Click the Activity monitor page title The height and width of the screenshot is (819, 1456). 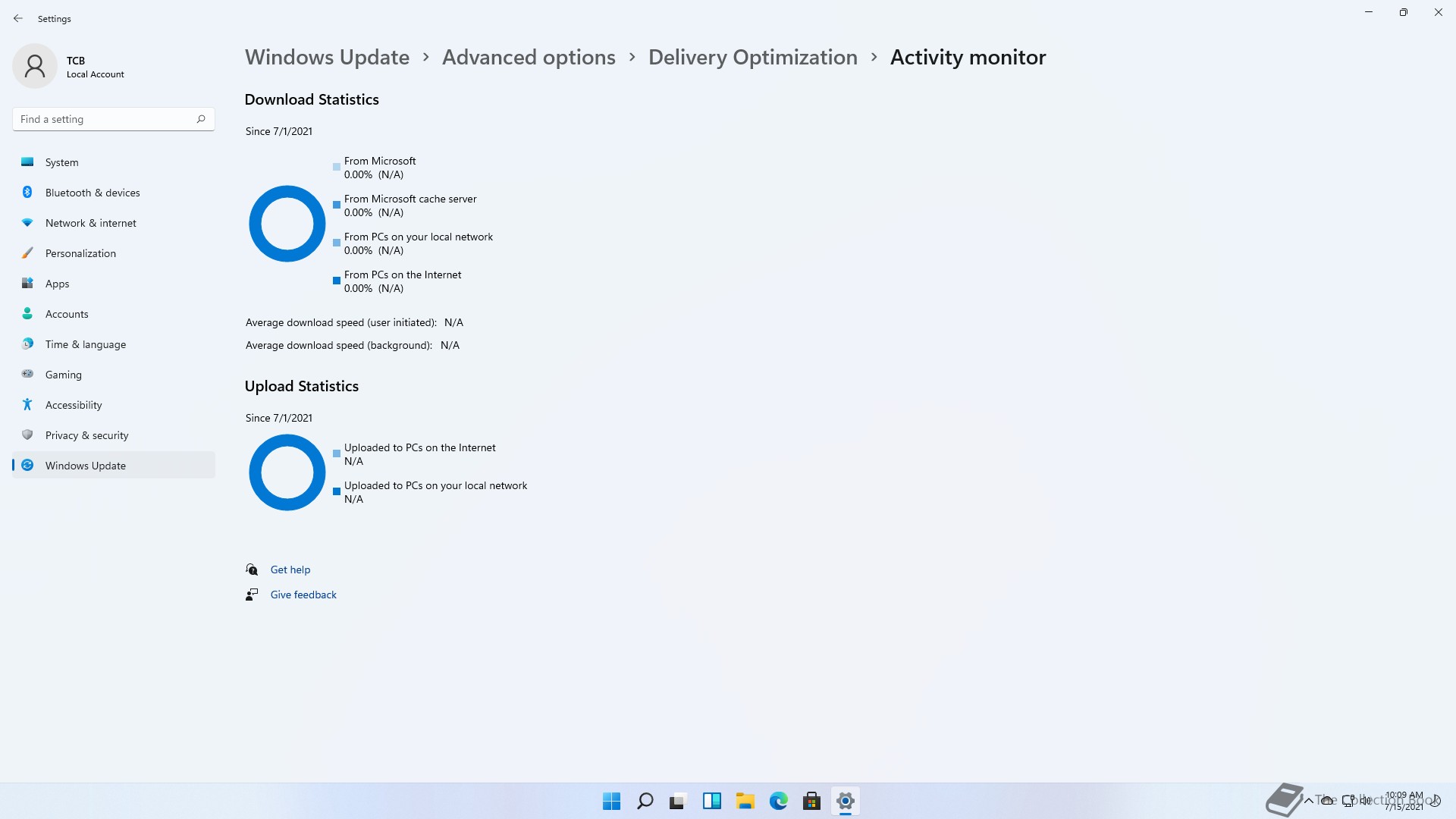(x=968, y=58)
